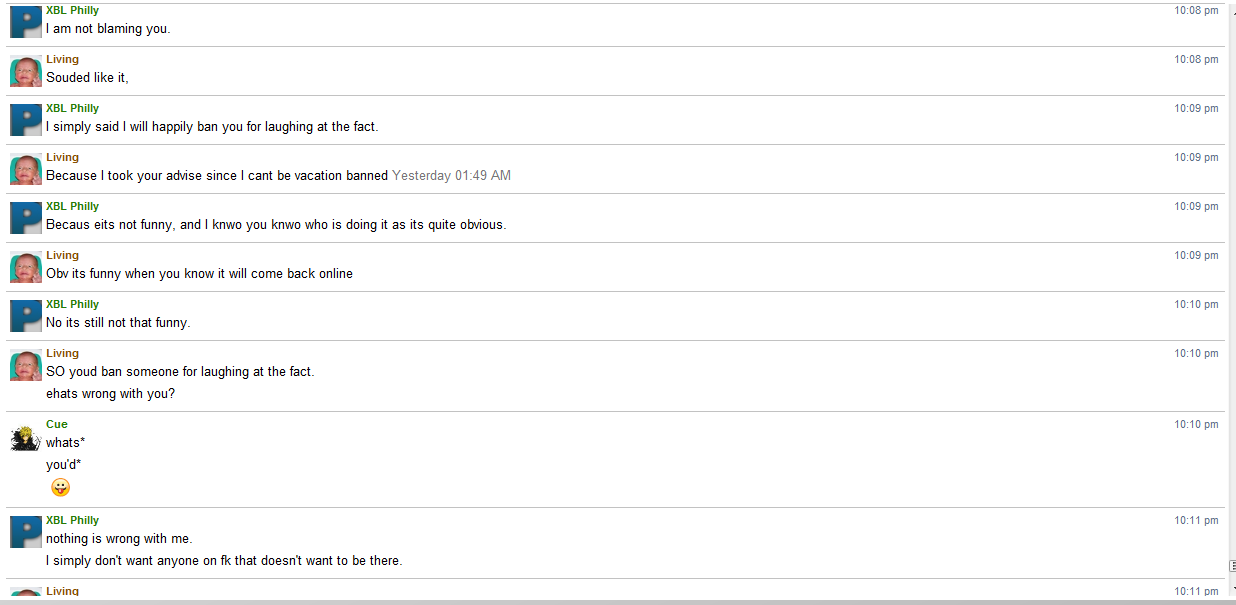1236x605 pixels.
Task: Click the tongue-out emoji in Cue's message
Action: coord(61,488)
